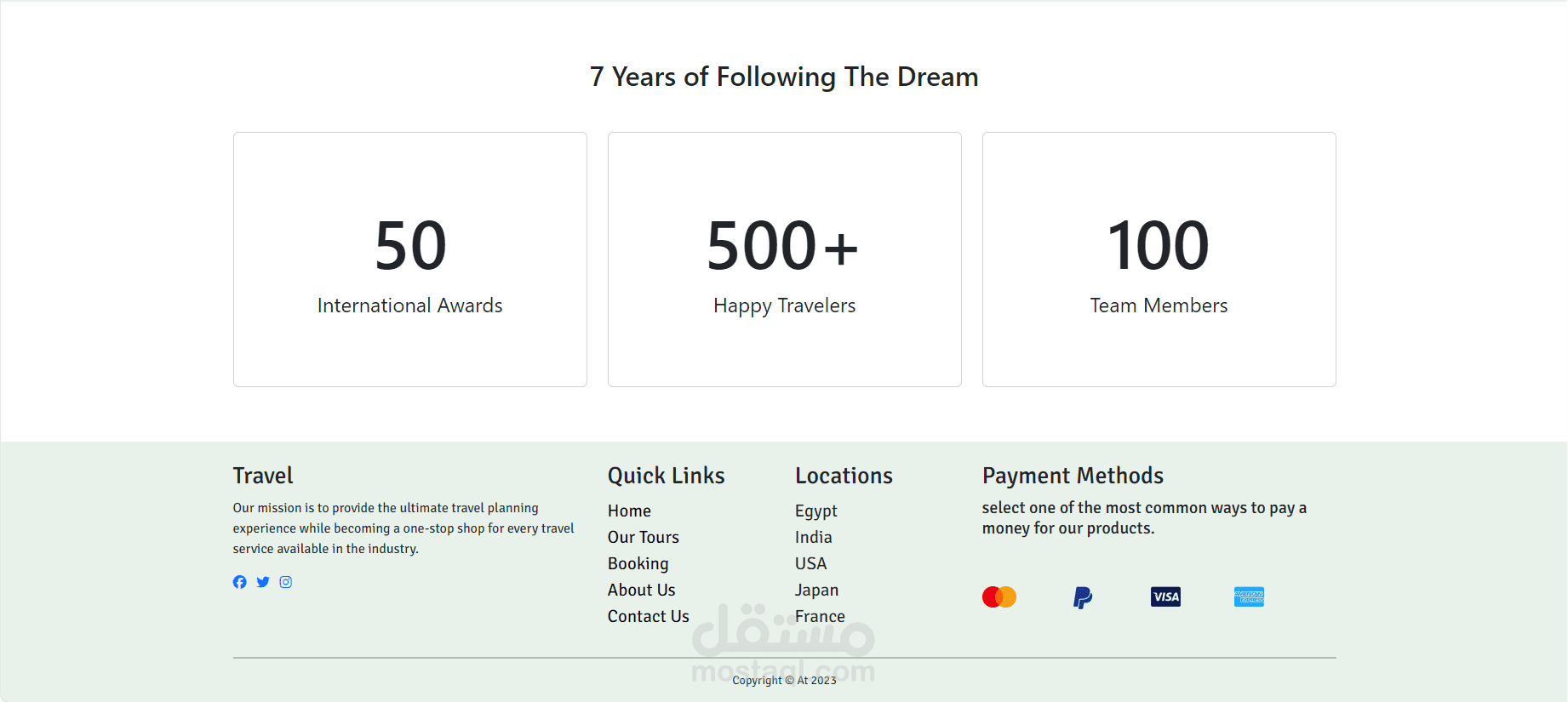Open the Contact Us link
The width and height of the screenshot is (1568, 702).
(x=648, y=616)
